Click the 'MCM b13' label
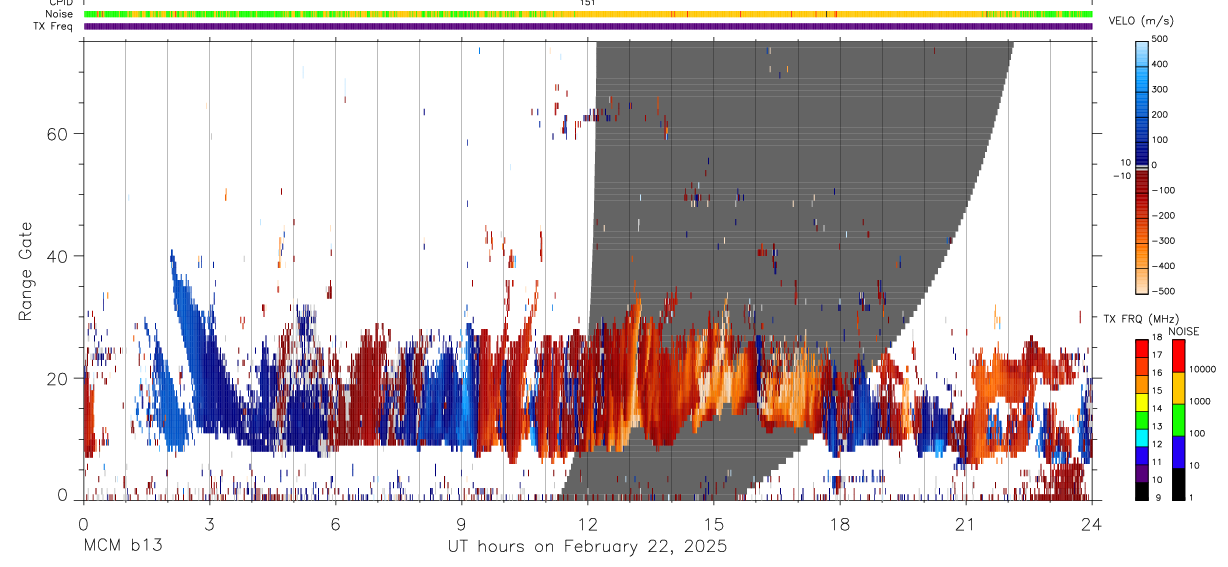This screenshot has width=1228, height=567. click(x=123, y=547)
